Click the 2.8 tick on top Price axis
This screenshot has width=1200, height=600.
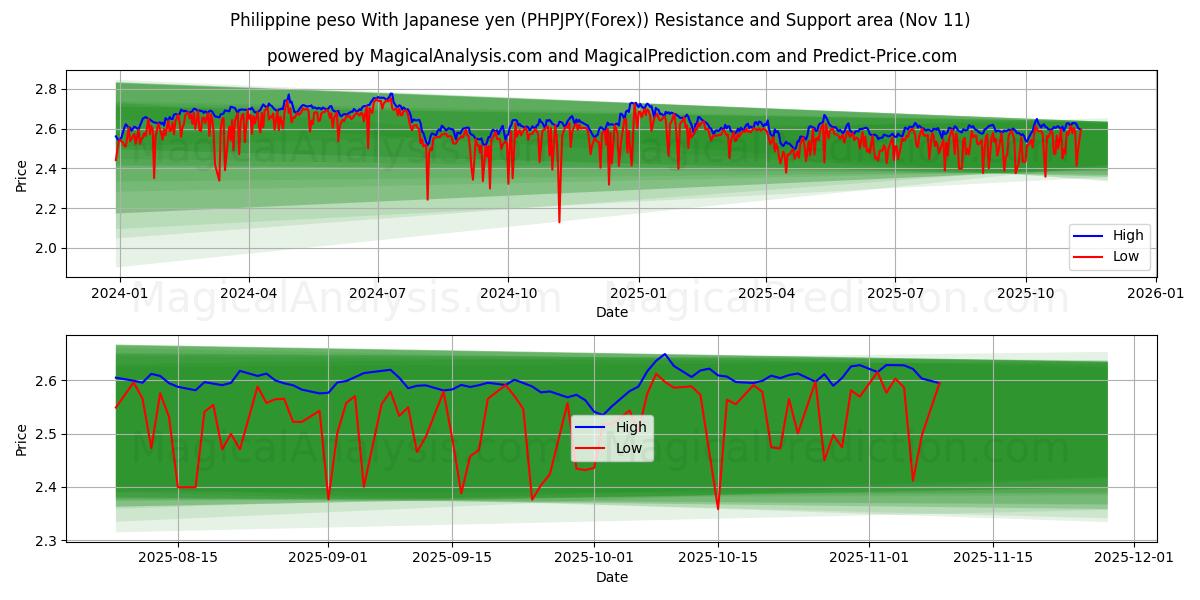pos(44,87)
